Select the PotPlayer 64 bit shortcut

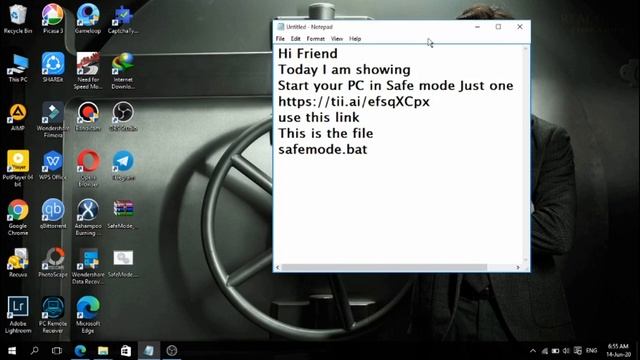[x=18, y=168]
